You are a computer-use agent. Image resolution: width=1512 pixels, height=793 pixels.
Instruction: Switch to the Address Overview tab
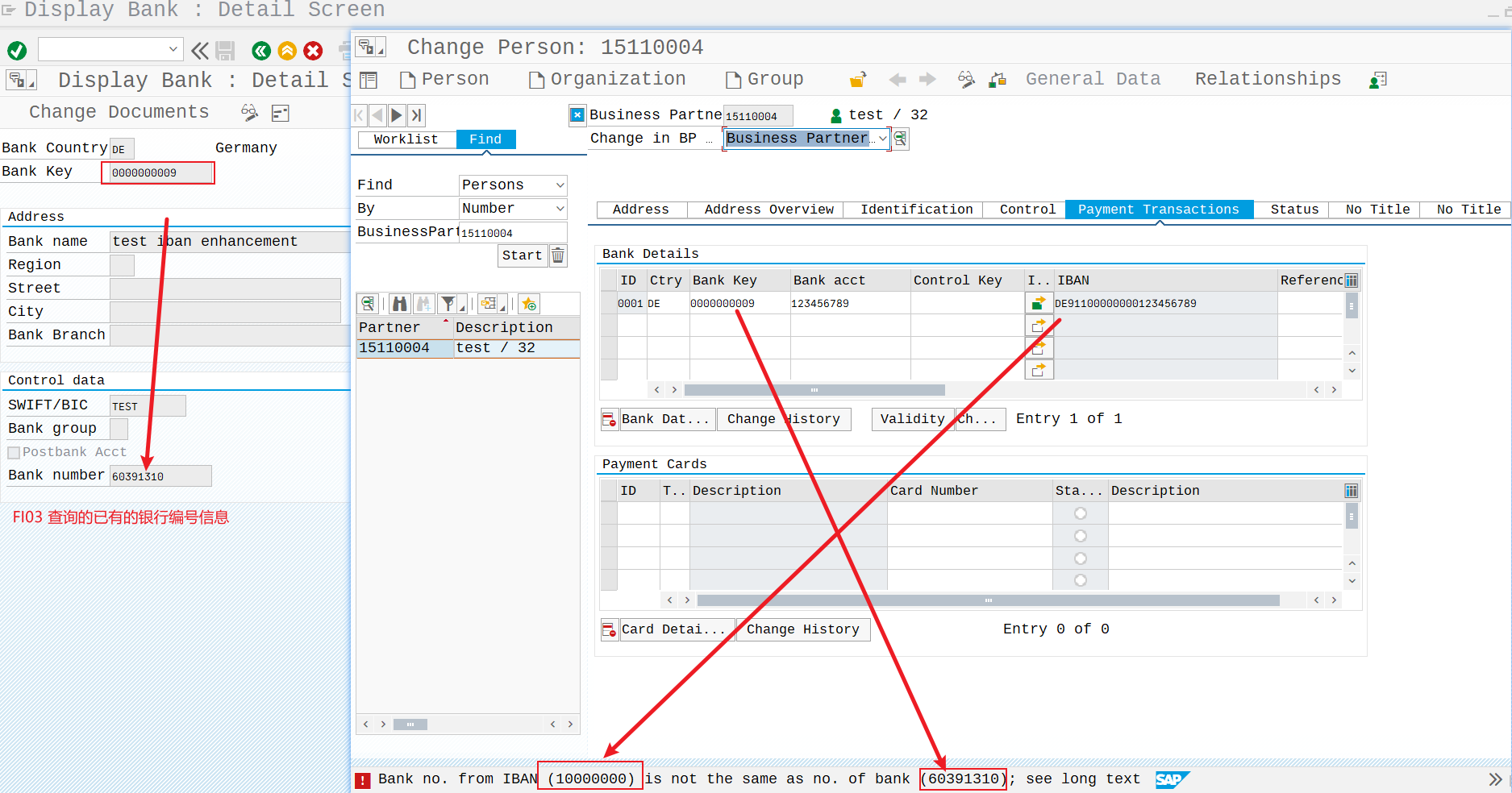coord(768,210)
